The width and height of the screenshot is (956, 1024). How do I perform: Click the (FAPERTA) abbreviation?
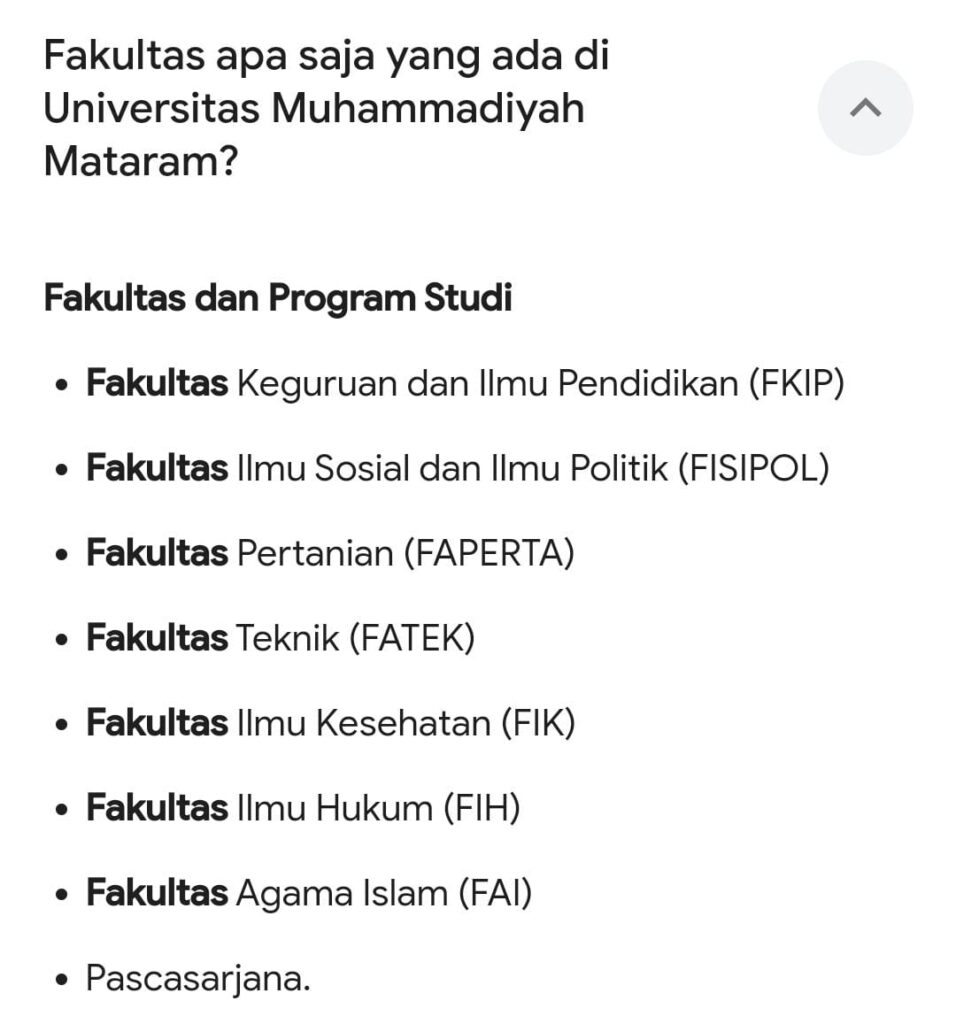pos(488,553)
